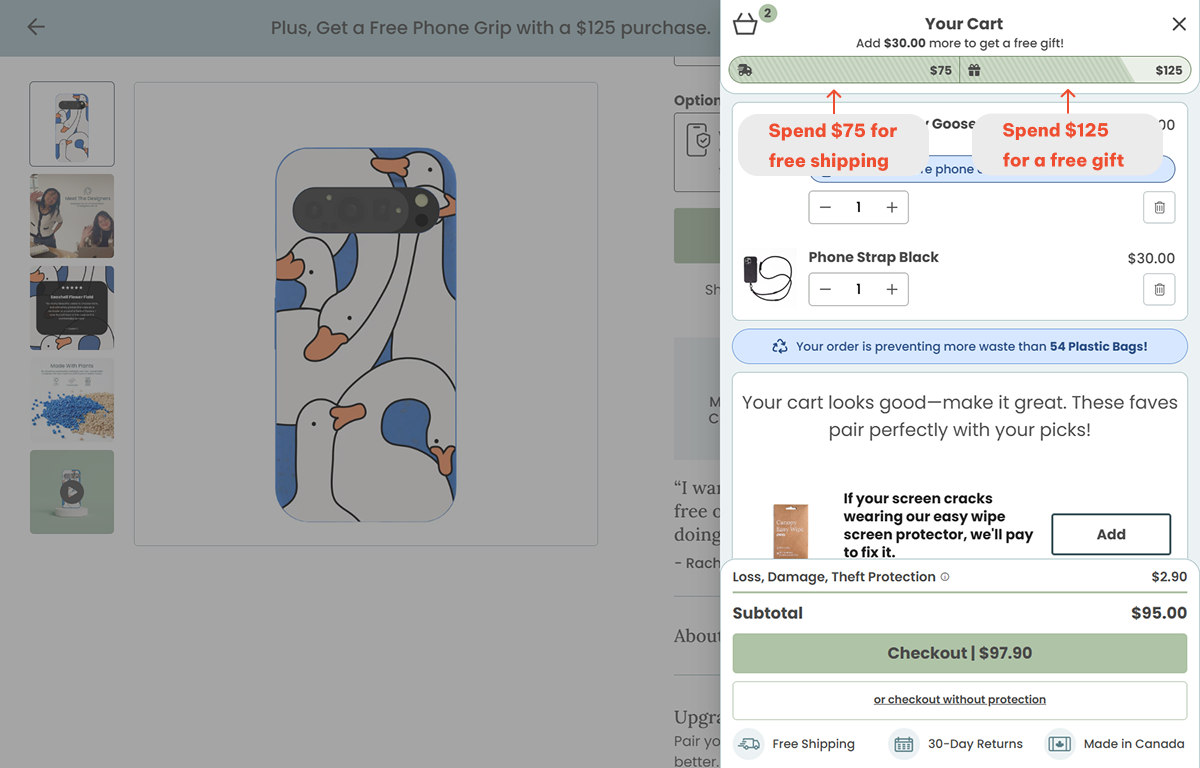The image size is (1200, 768).
Task: Play the product video thumbnail
Action: (x=72, y=492)
